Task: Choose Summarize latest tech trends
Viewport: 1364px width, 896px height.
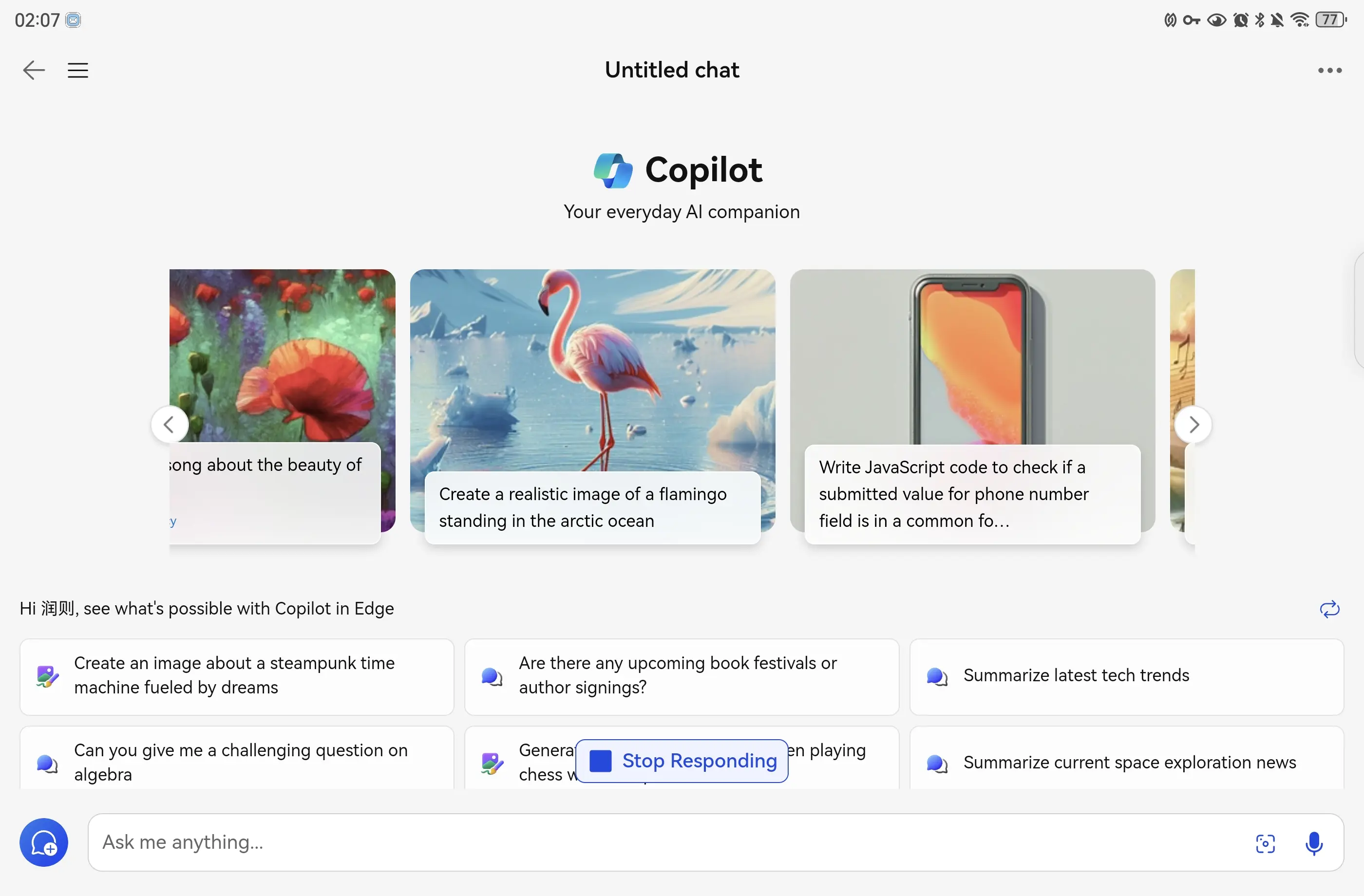Action: (1126, 676)
